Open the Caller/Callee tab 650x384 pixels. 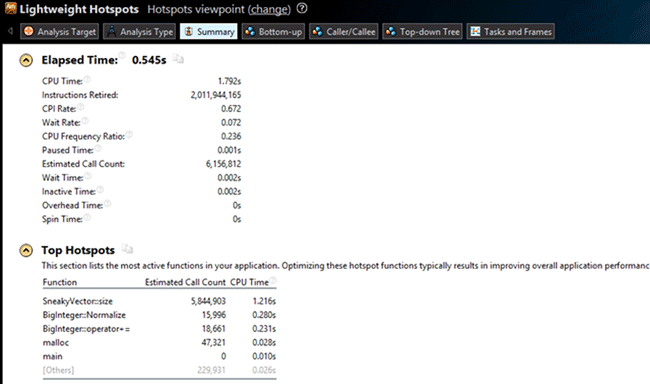pyautogui.click(x=344, y=32)
